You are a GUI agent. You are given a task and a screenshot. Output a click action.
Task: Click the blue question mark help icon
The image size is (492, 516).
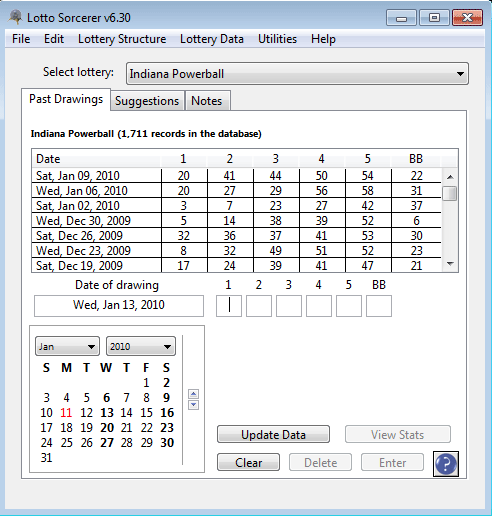(x=446, y=464)
